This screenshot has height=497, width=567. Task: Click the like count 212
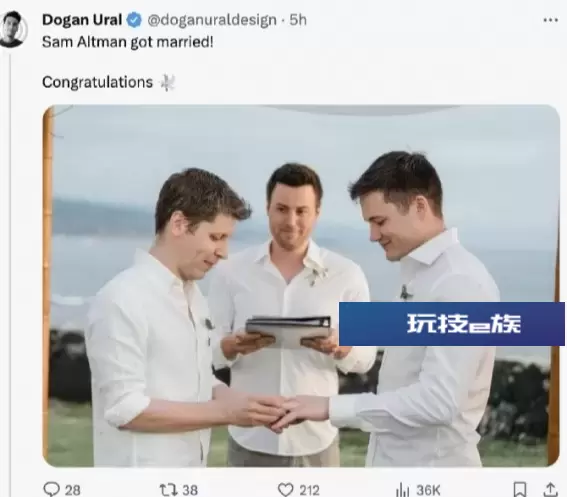tap(310, 490)
